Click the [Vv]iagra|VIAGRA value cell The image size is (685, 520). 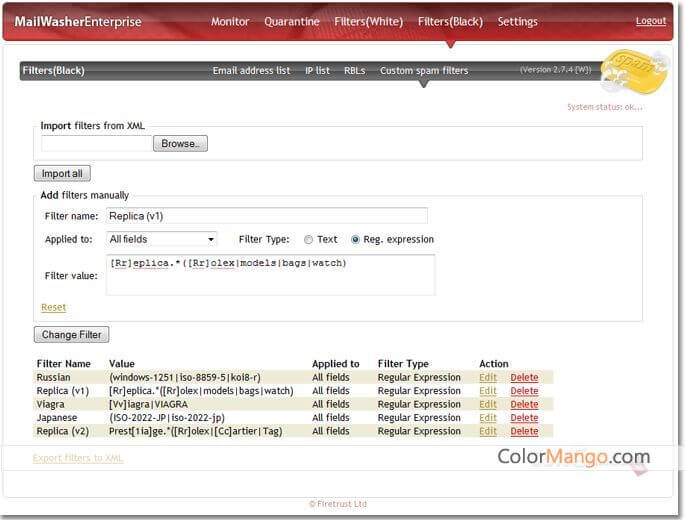[x=149, y=404]
